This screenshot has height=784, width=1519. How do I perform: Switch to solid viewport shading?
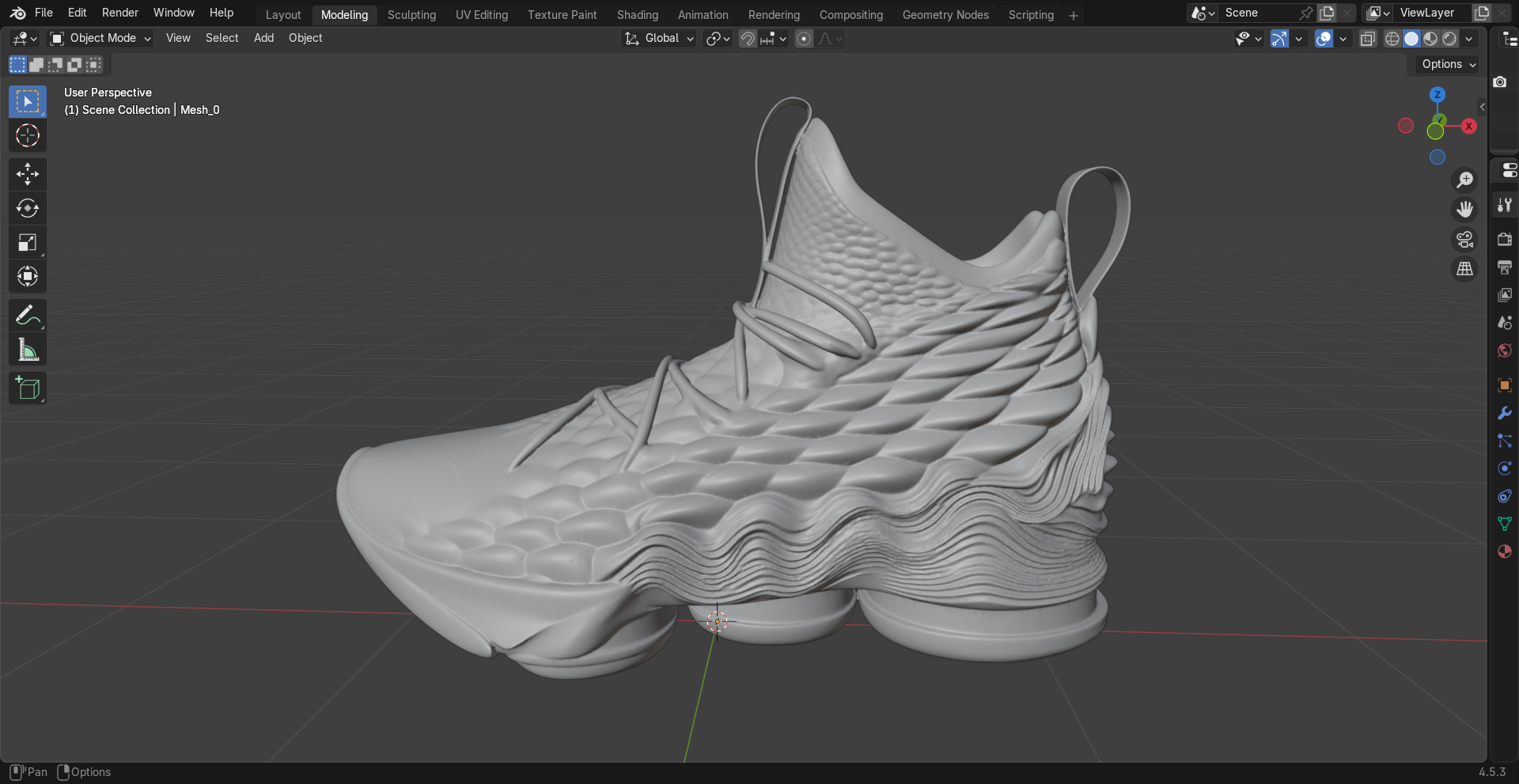1411,39
